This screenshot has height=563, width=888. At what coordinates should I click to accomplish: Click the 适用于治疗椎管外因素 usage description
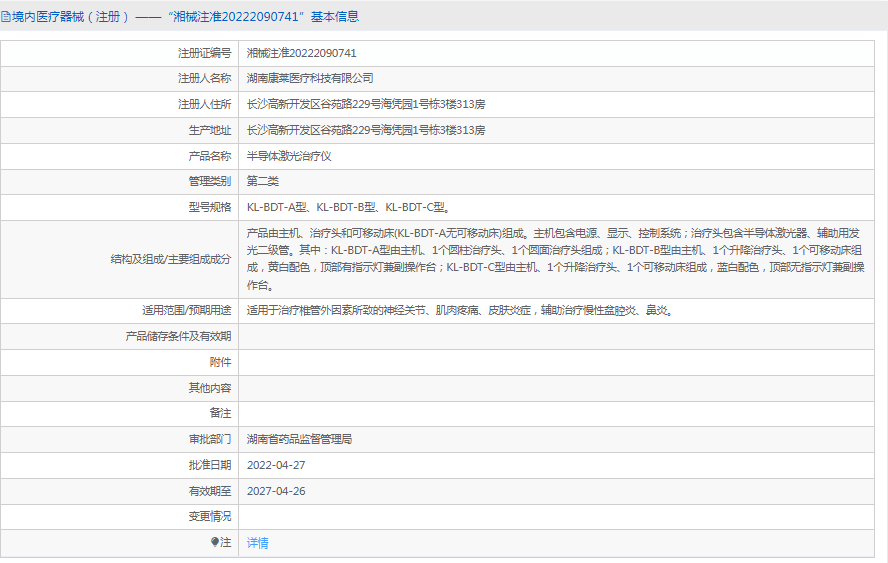(x=460, y=310)
